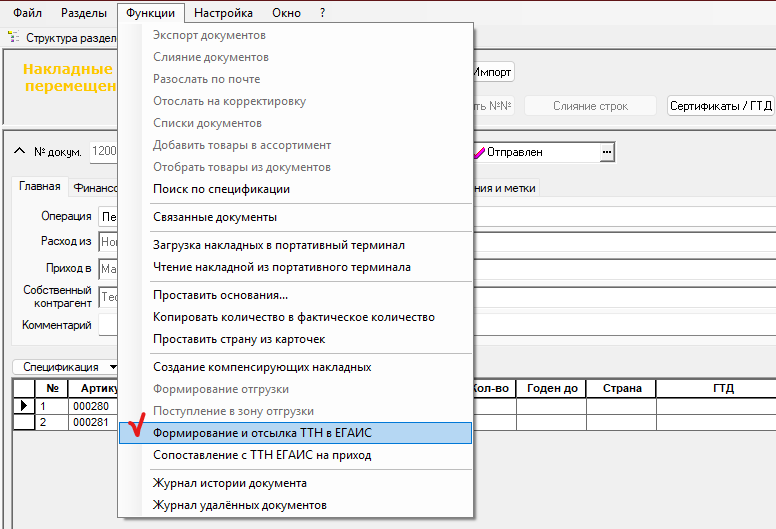Click the Страна column header
776x529 pixels.
622,388
